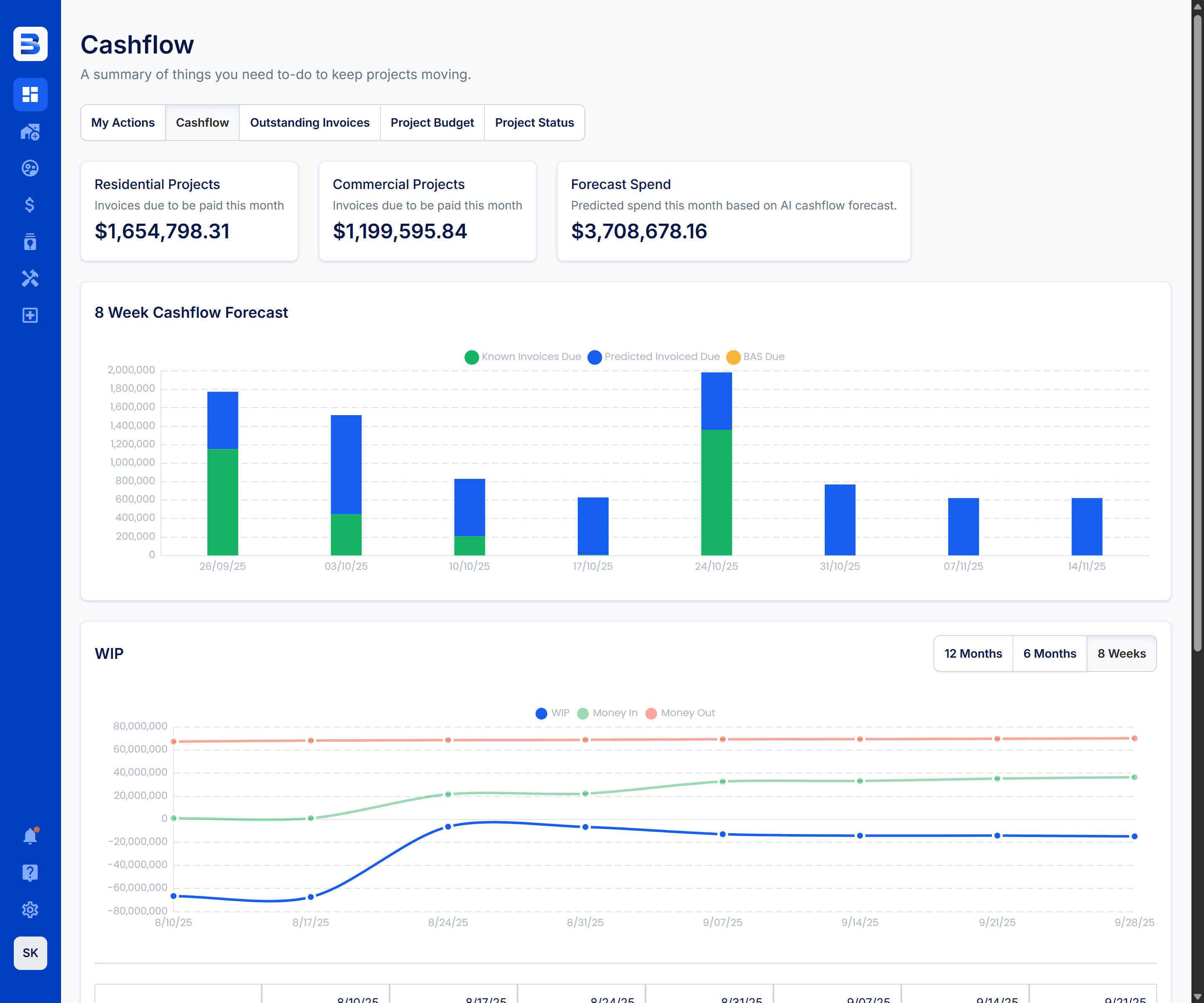The width and height of the screenshot is (1204, 1003).
Task: Select the 12 Months WIP range
Action: tap(972, 654)
